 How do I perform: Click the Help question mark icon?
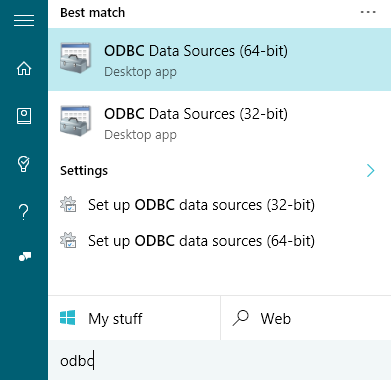pyautogui.click(x=24, y=212)
